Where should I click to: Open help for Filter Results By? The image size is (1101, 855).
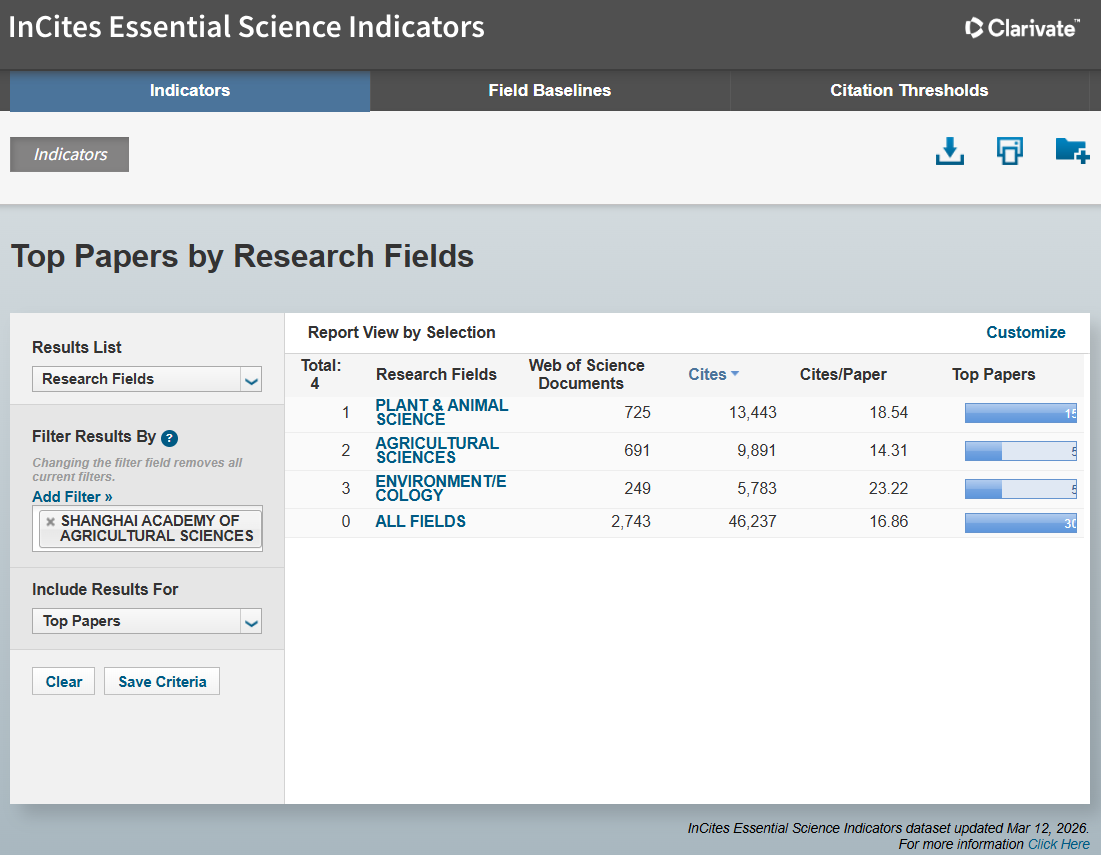(x=169, y=438)
